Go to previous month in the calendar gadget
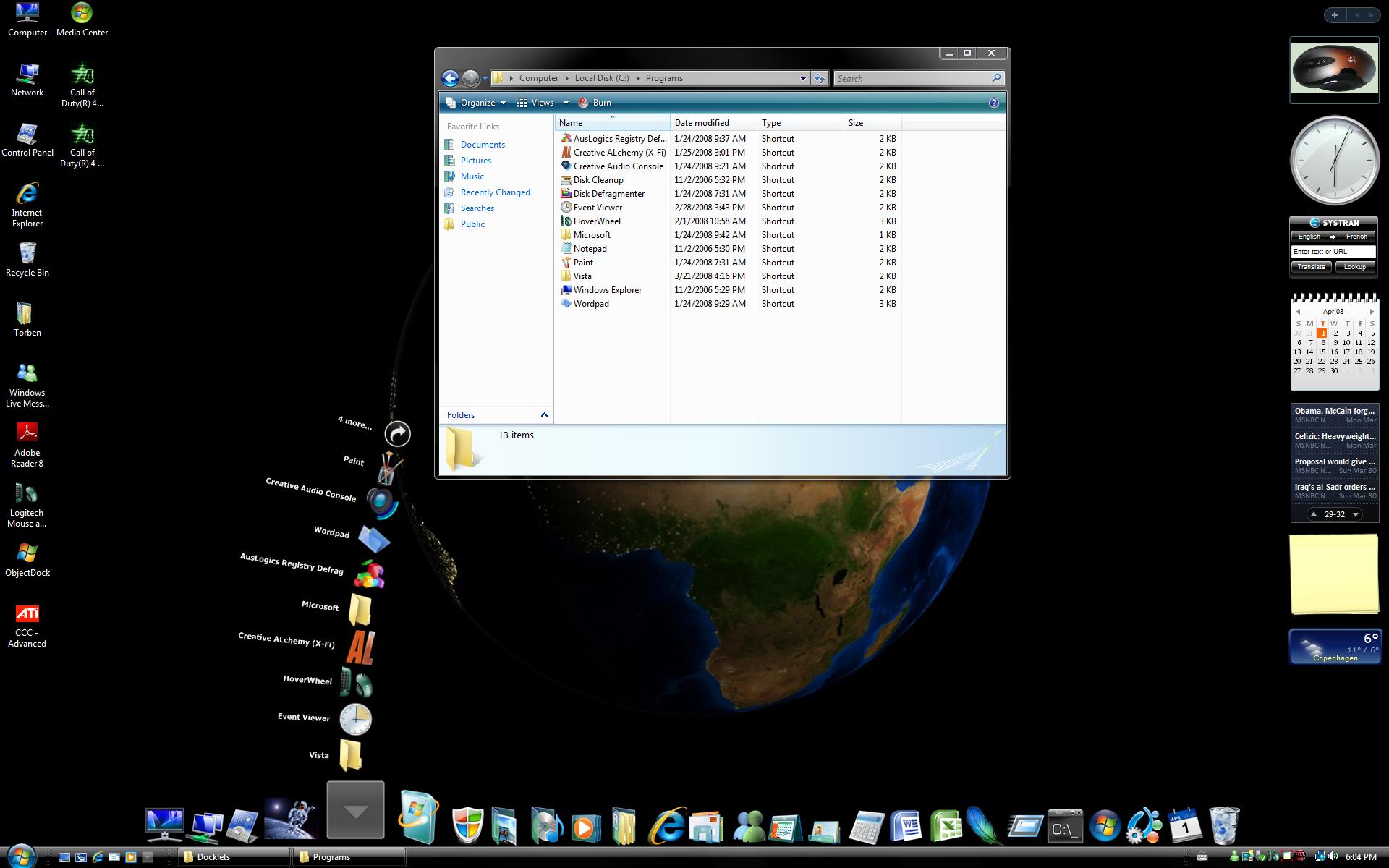This screenshot has height=868, width=1389. pyautogui.click(x=1298, y=312)
